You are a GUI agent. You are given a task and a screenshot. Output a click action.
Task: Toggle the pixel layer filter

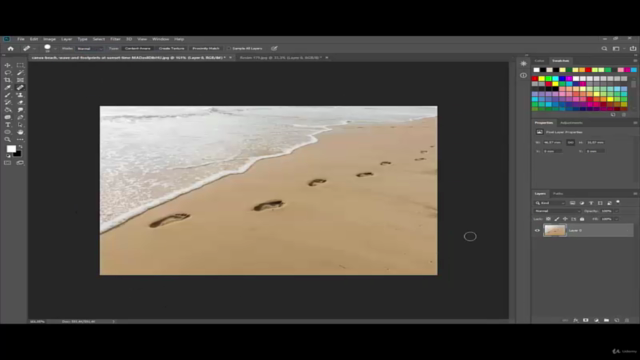(573, 203)
